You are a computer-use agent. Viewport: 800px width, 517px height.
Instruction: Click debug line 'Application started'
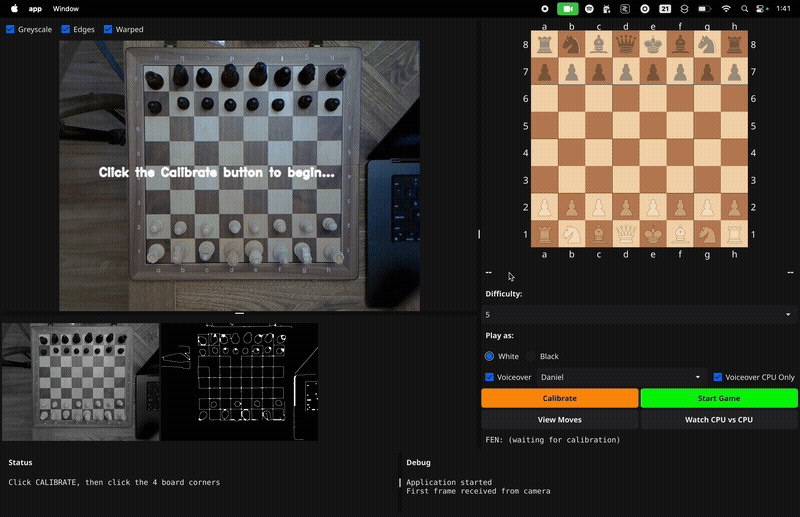click(449, 482)
